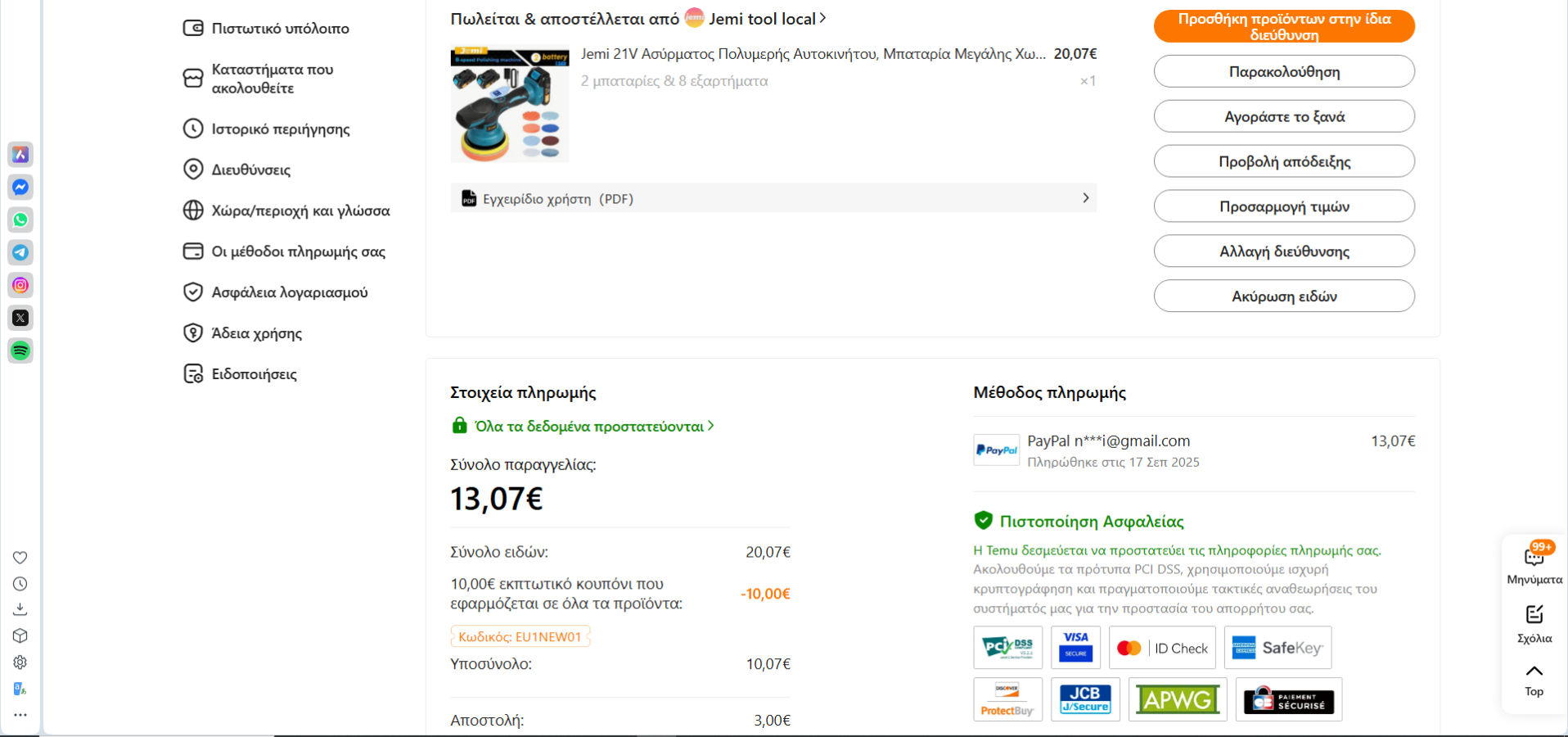The height and width of the screenshot is (737, 1568).
Task: Open the Jemi polisher product thumbnail
Action: (x=509, y=104)
